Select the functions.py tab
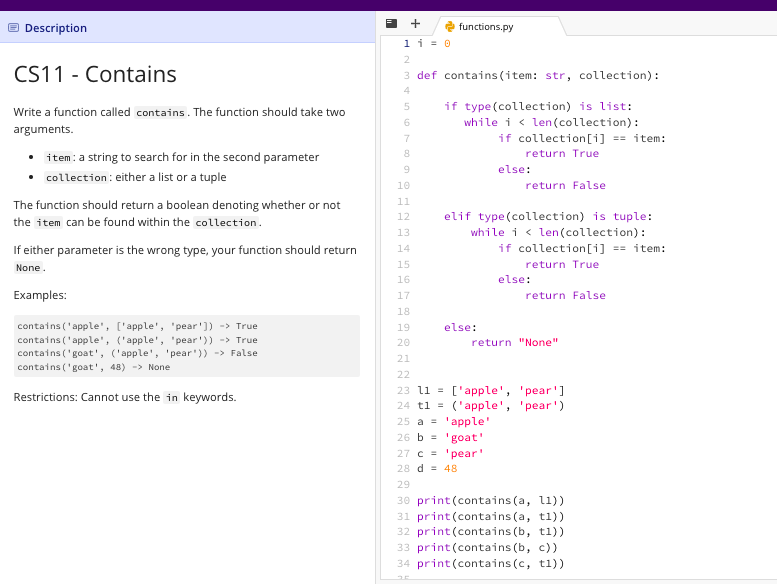 point(500,26)
